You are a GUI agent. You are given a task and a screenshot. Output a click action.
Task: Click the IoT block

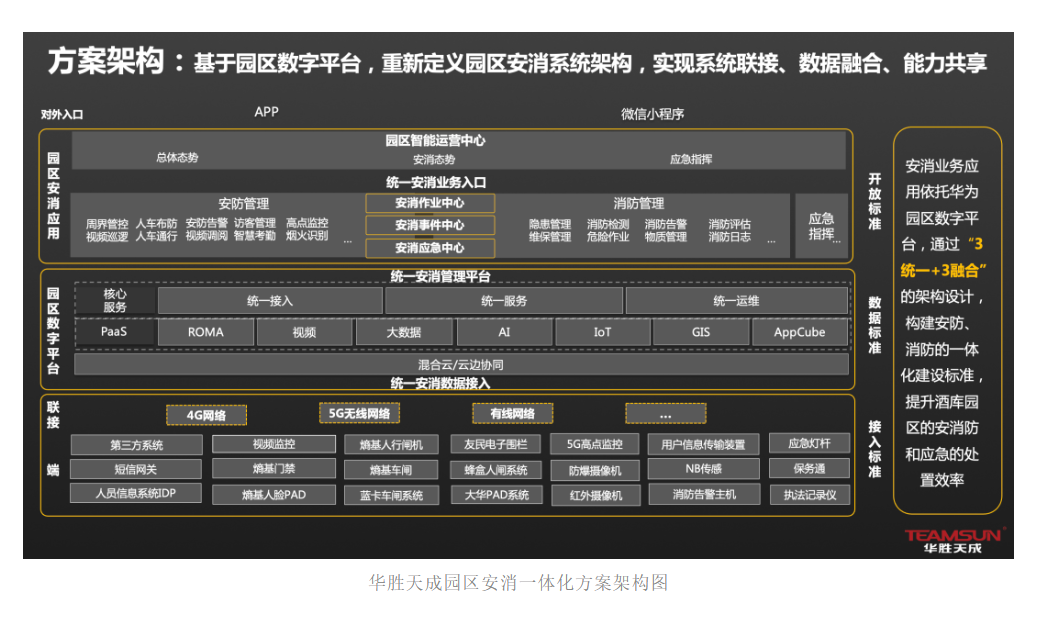click(602, 332)
